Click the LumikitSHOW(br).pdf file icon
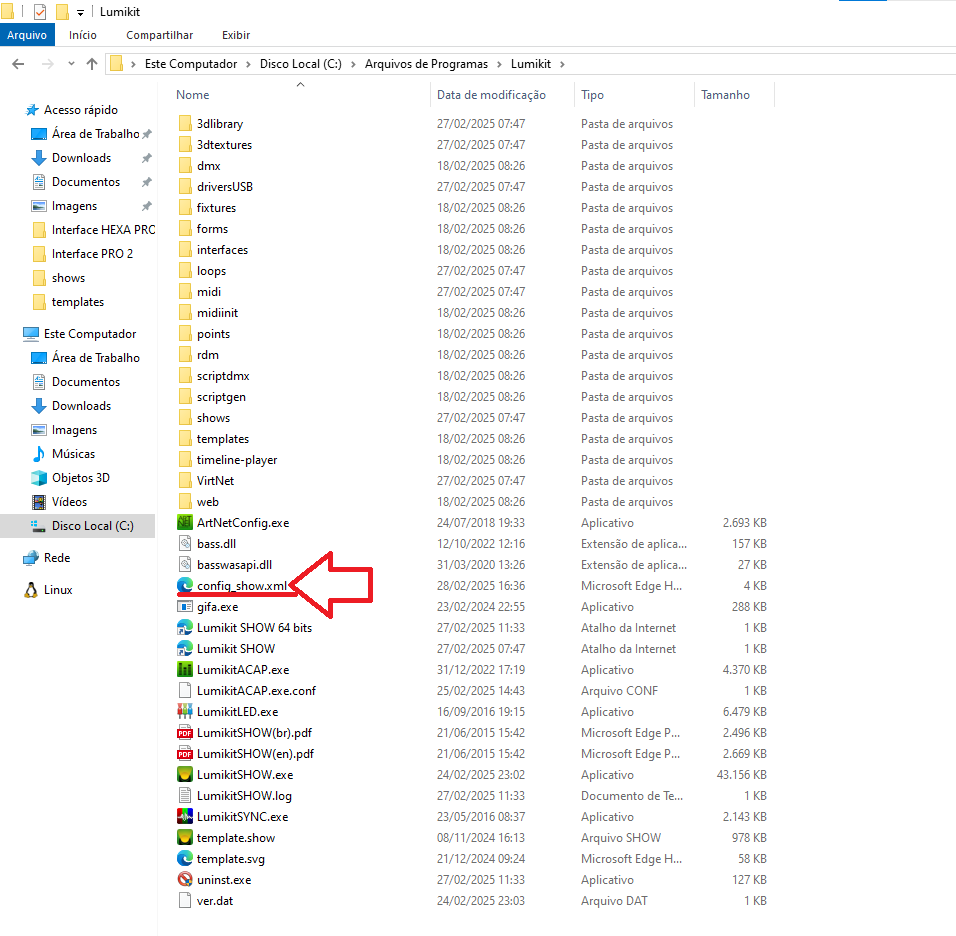The image size is (956, 936). point(184,733)
